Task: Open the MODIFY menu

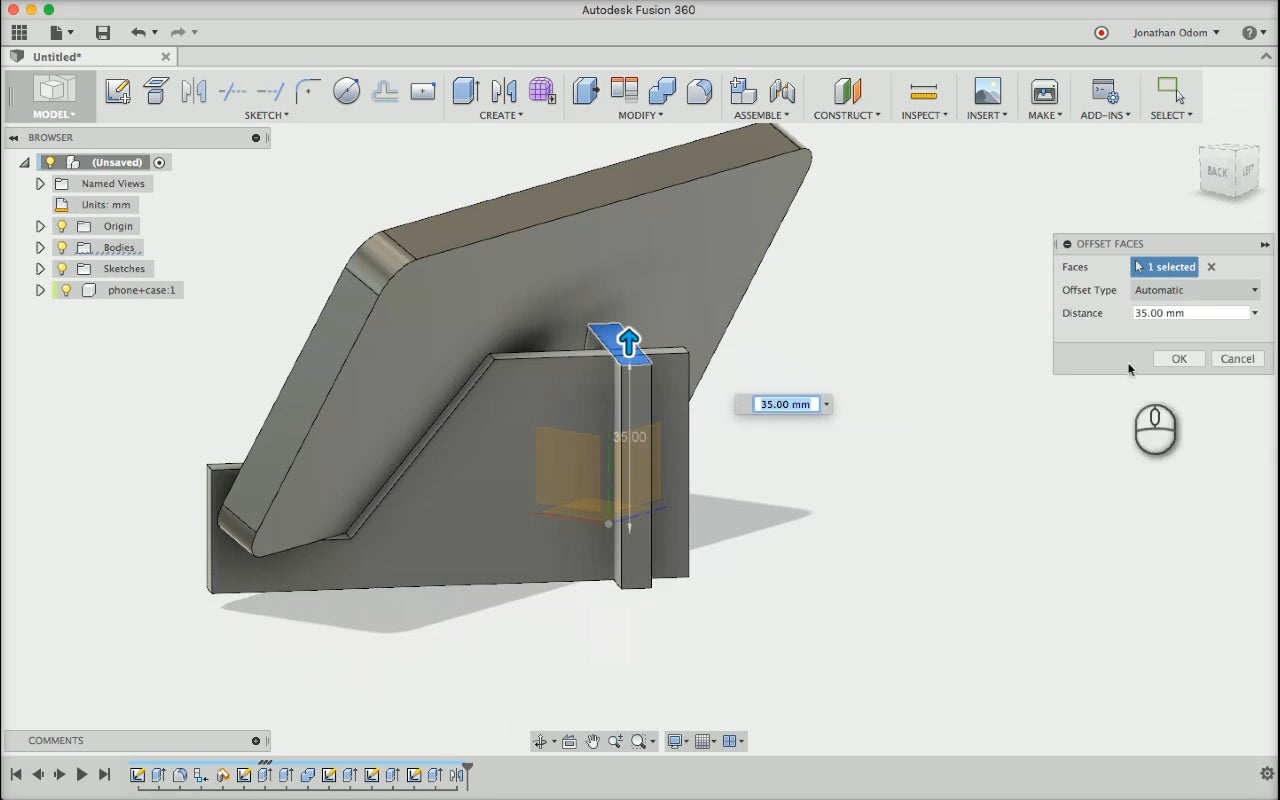Action: pyautogui.click(x=640, y=115)
